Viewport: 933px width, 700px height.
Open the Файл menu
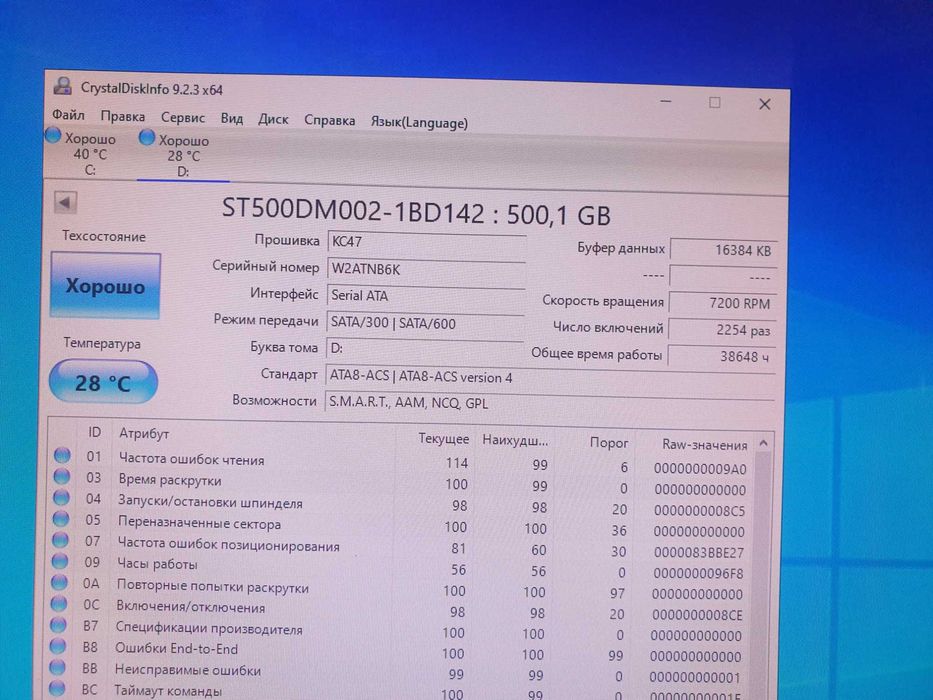pos(68,114)
